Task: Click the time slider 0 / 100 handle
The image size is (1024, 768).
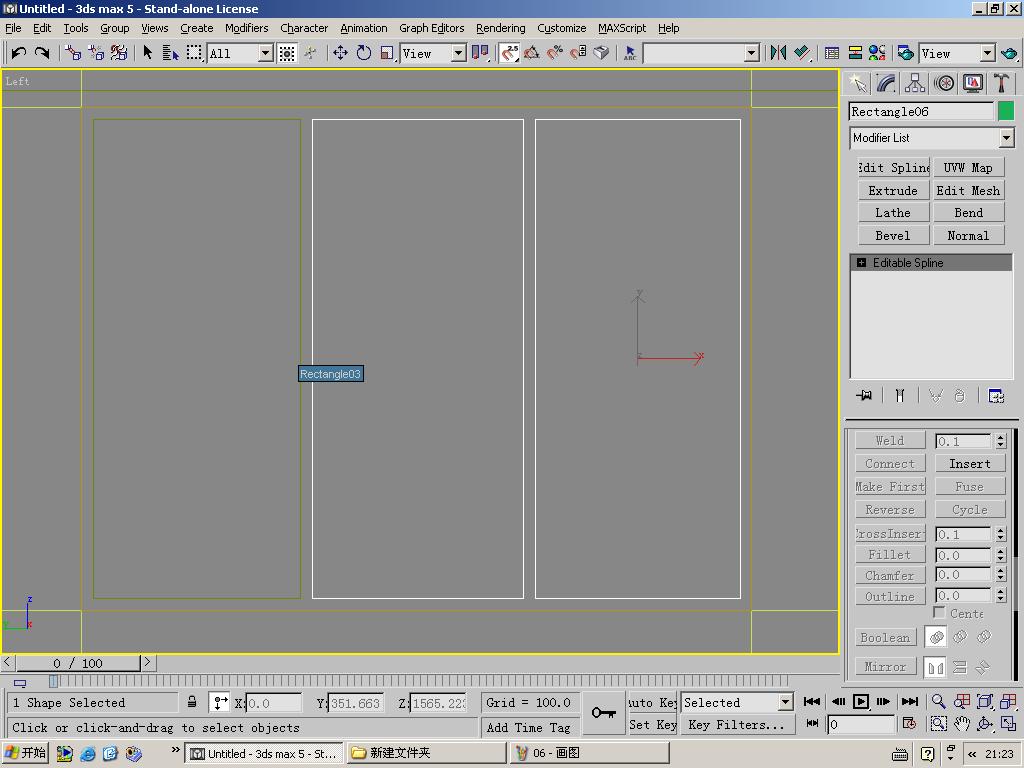Action: 78,664
